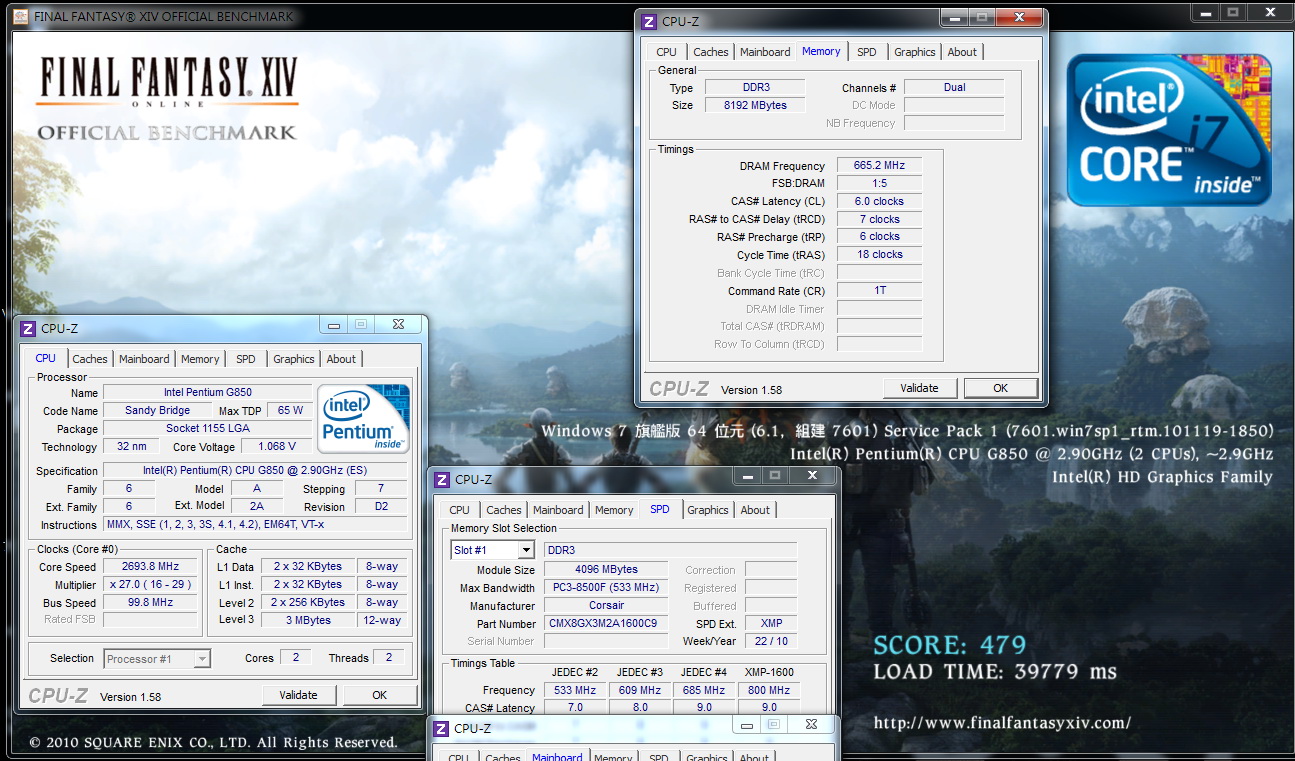Click OK in CPU-Z CPU window
The image size is (1295, 761).
pos(379,695)
